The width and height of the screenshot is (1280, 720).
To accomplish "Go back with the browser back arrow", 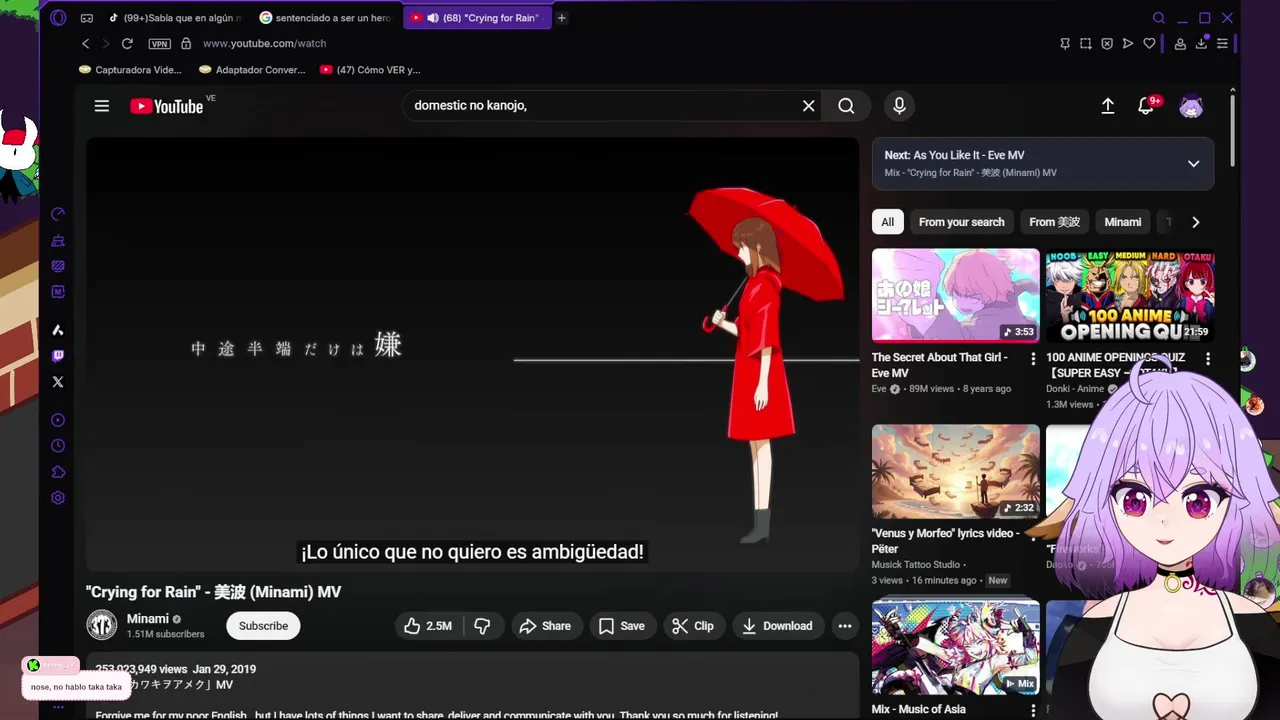I will pyautogui.click(x=86, y=43).
